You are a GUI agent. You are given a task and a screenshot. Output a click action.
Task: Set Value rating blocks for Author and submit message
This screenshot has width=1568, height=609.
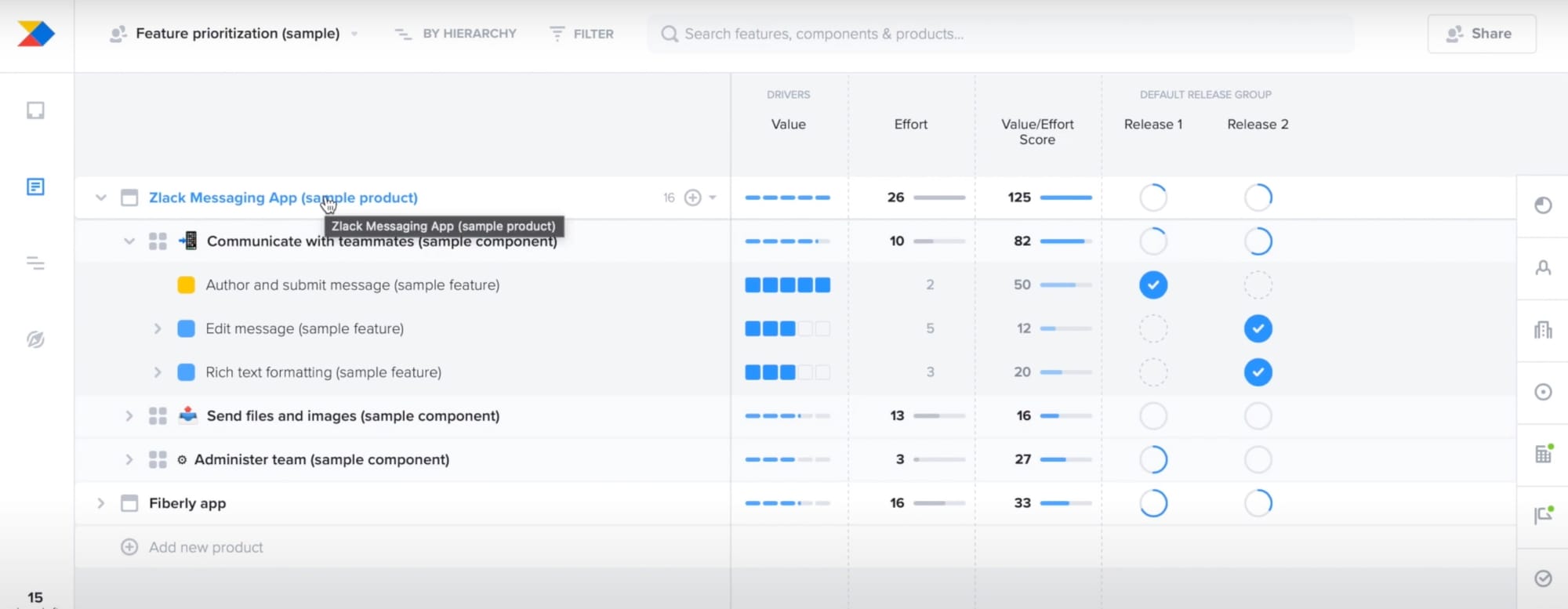click(x=787, y=285)
